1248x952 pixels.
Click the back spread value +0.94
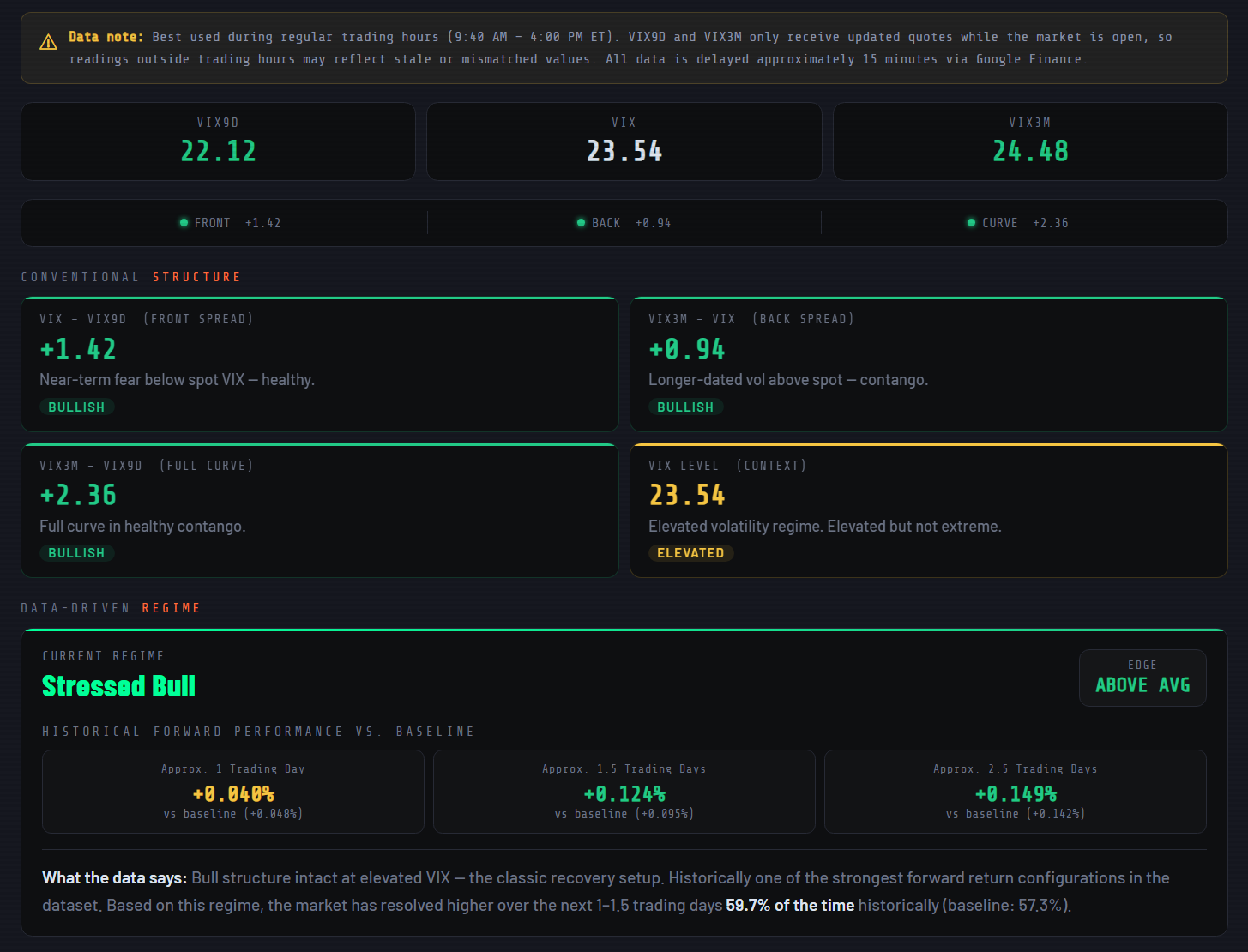pos(687,349)
